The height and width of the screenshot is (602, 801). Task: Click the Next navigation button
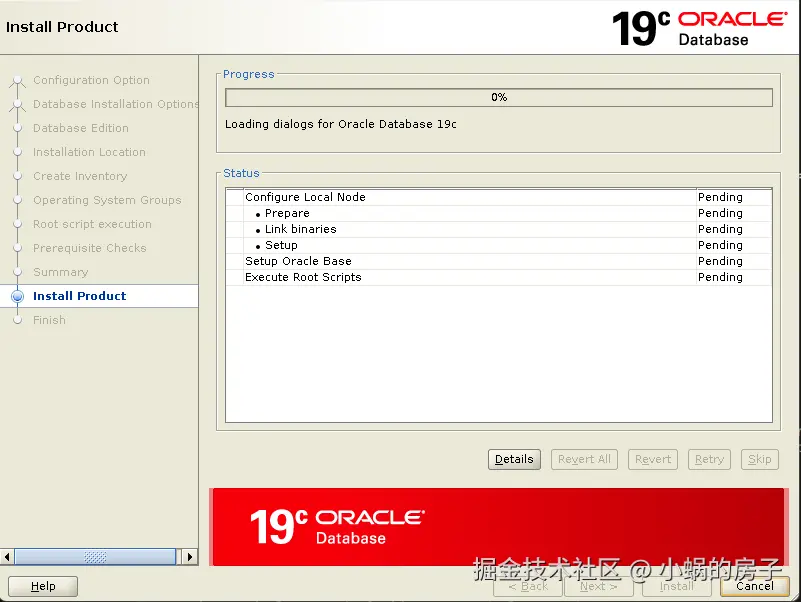(x=598, y=586)
